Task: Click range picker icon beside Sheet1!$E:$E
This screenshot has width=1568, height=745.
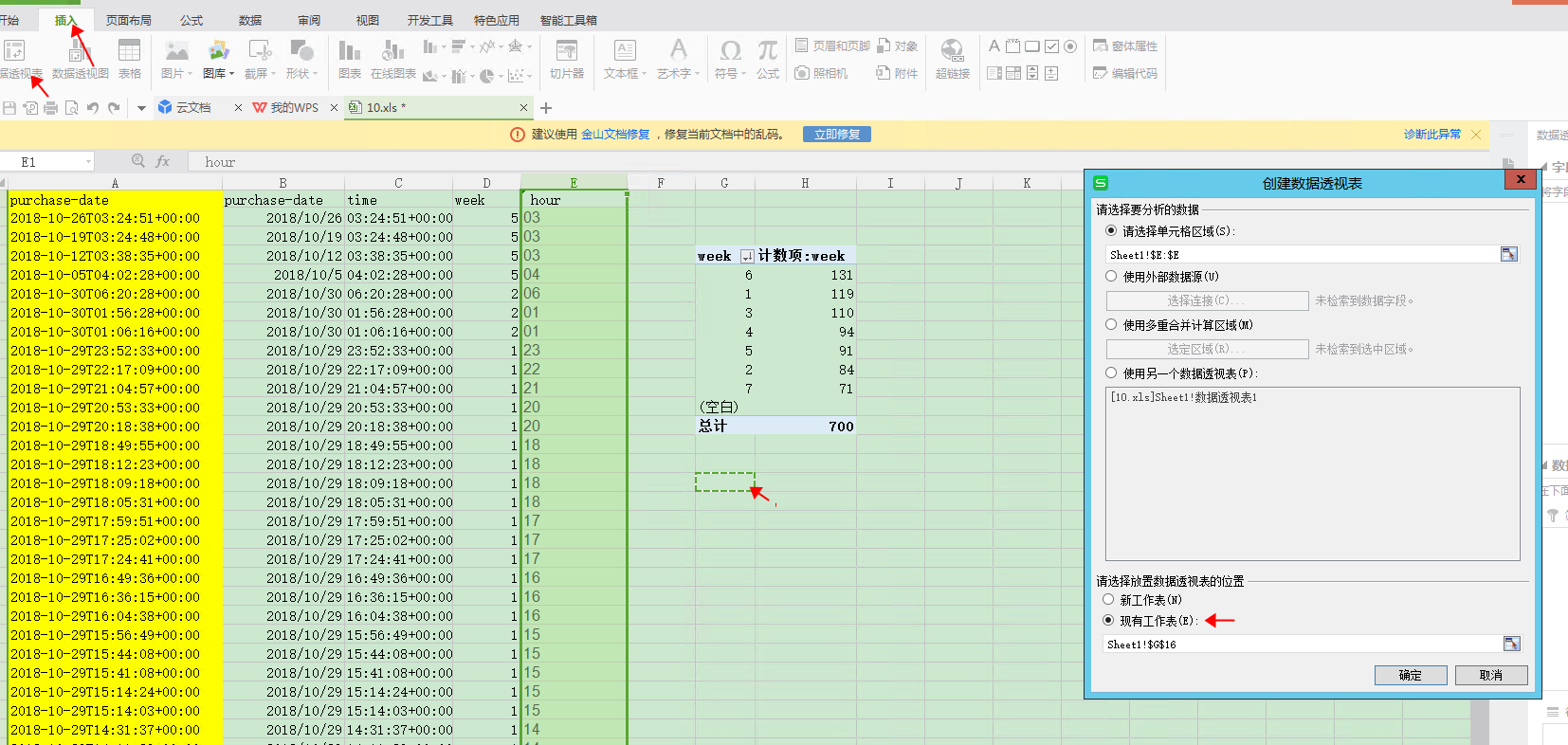Action: (x=1509, y=254)
